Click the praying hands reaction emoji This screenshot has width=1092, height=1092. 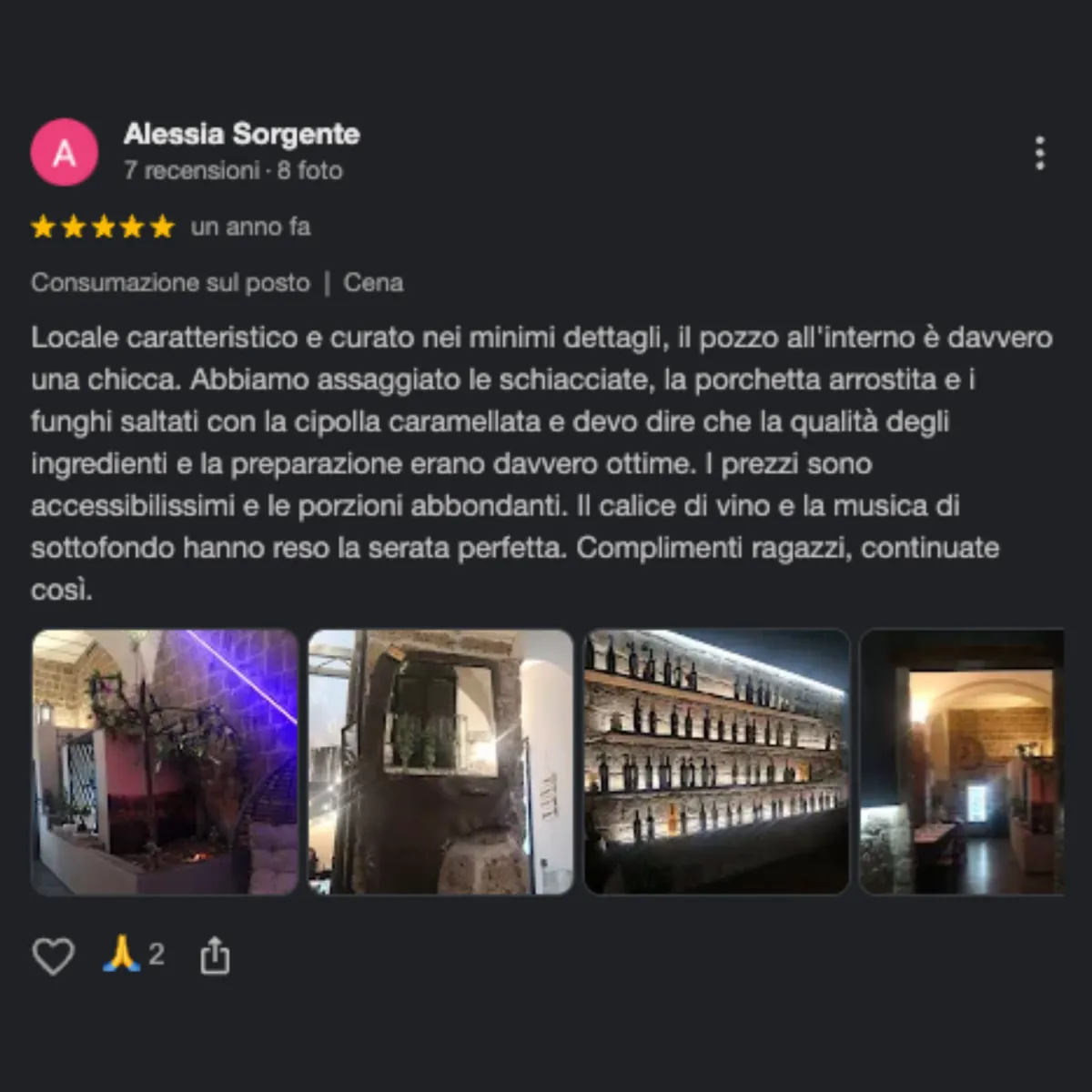(x=121, y=954)
